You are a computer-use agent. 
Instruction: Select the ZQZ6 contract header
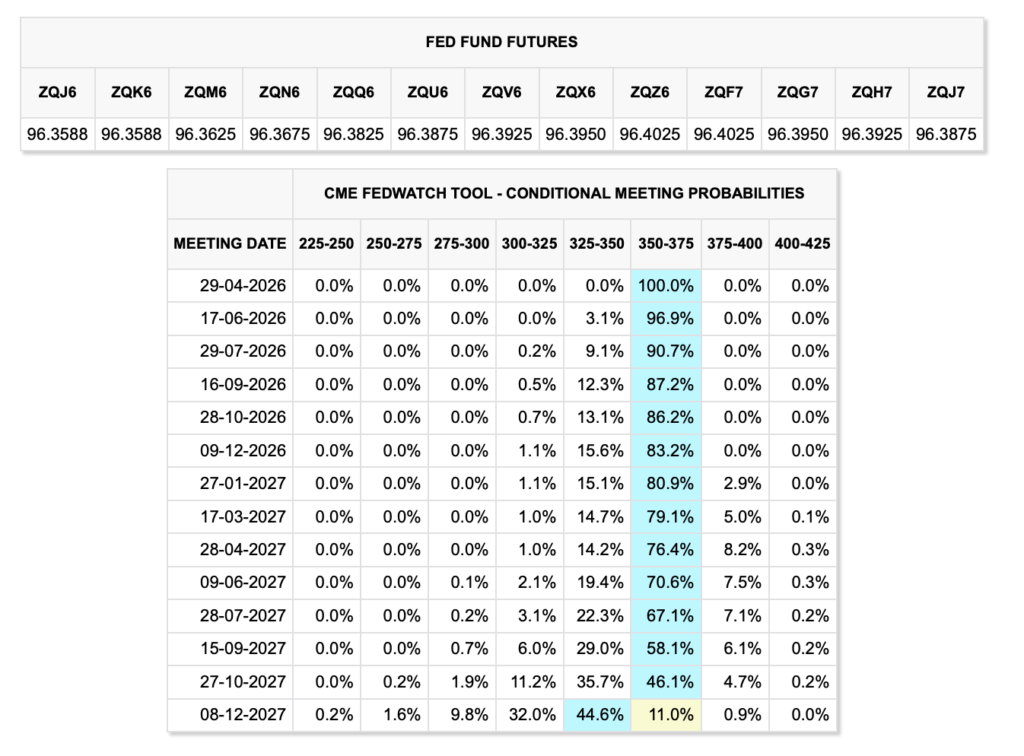pyautogui.click(x=650, y=92)
